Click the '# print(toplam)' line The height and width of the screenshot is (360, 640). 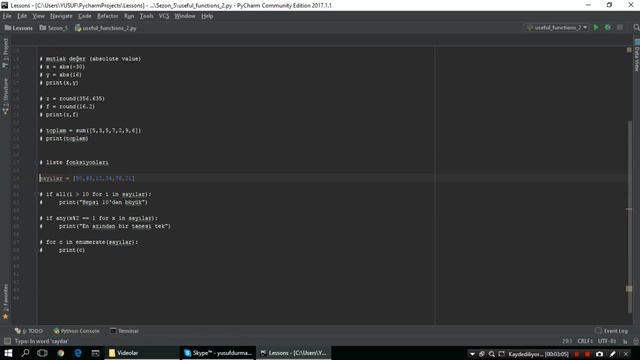64,138
